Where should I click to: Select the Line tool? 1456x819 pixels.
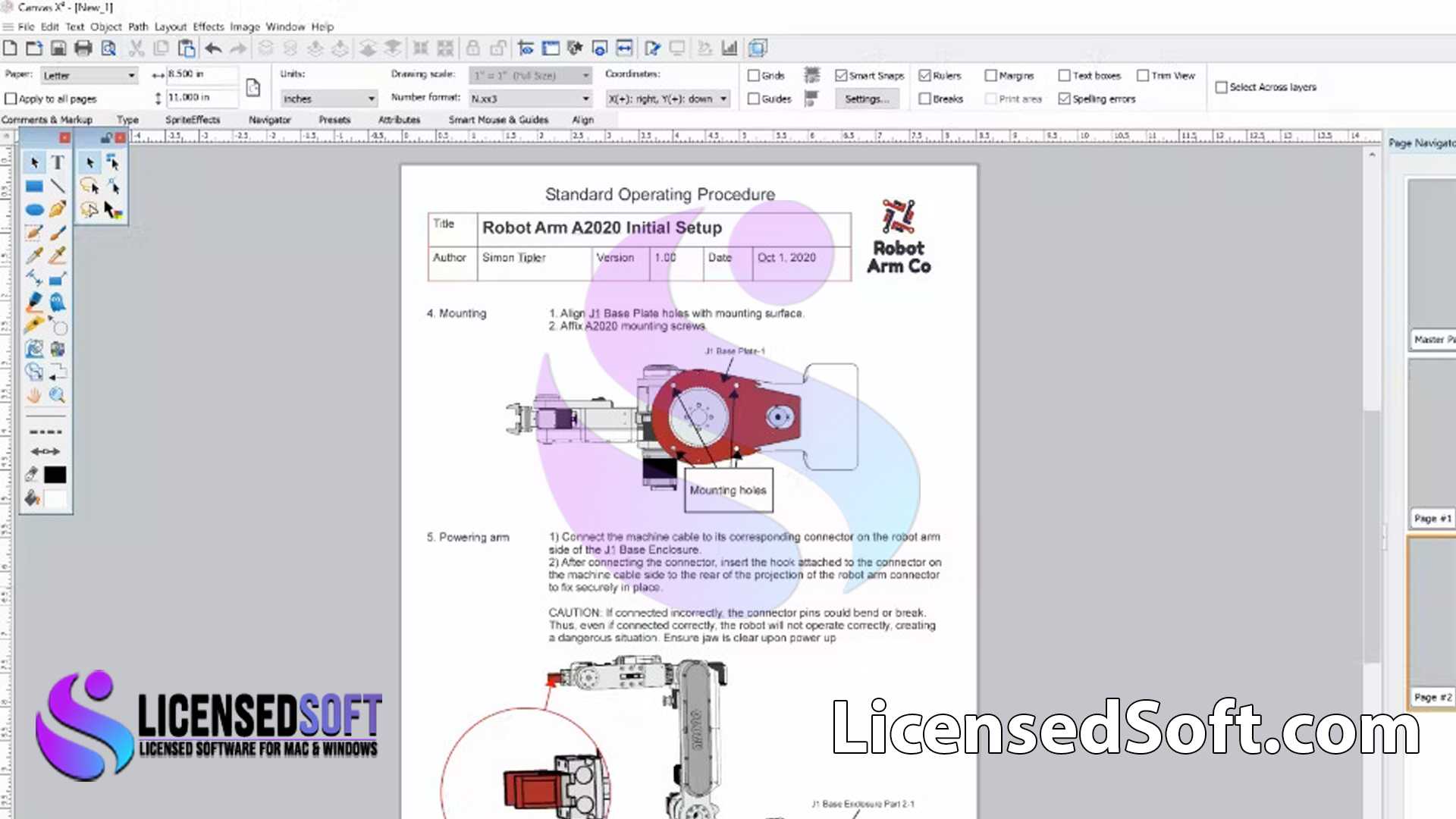coord(58,186)
